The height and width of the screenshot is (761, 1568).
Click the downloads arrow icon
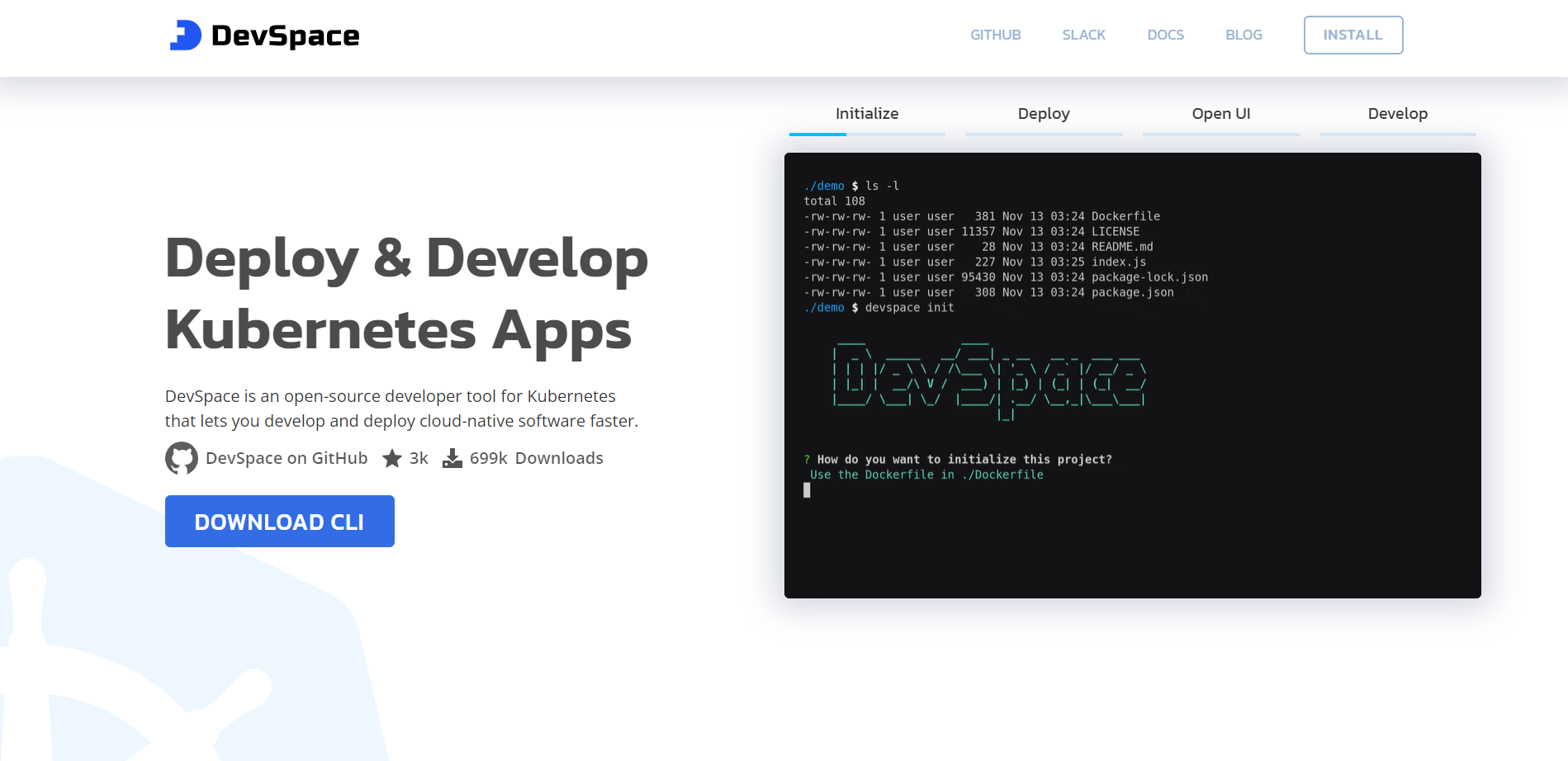coord(452,457)
